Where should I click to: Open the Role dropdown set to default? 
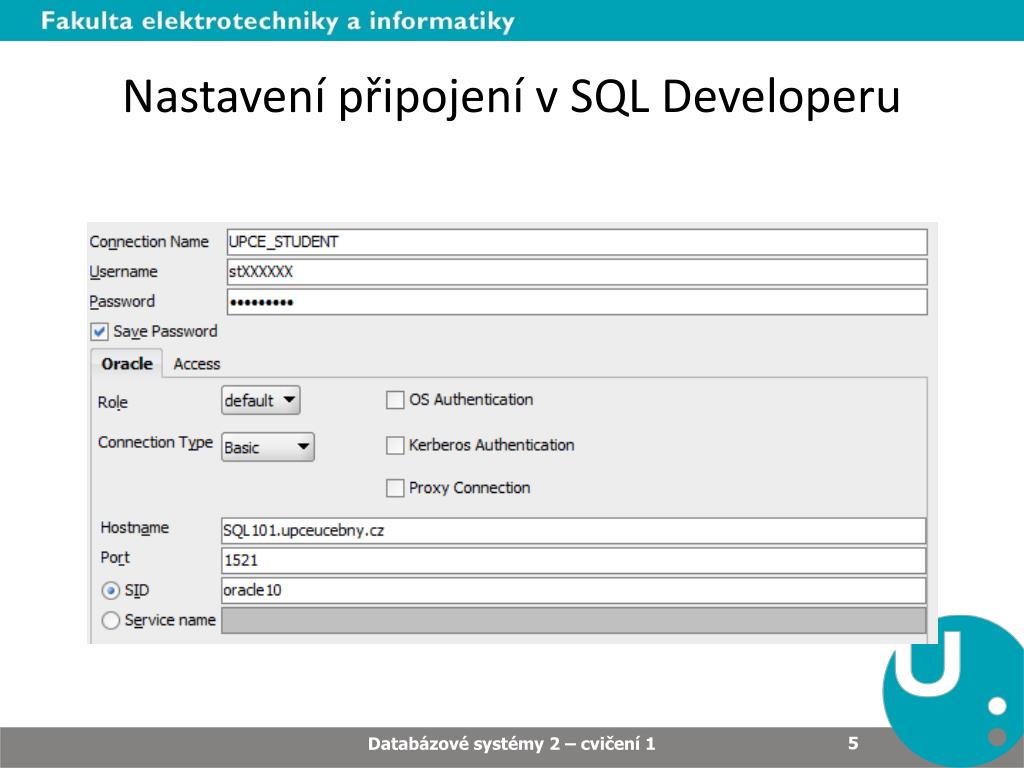(261, 400)
